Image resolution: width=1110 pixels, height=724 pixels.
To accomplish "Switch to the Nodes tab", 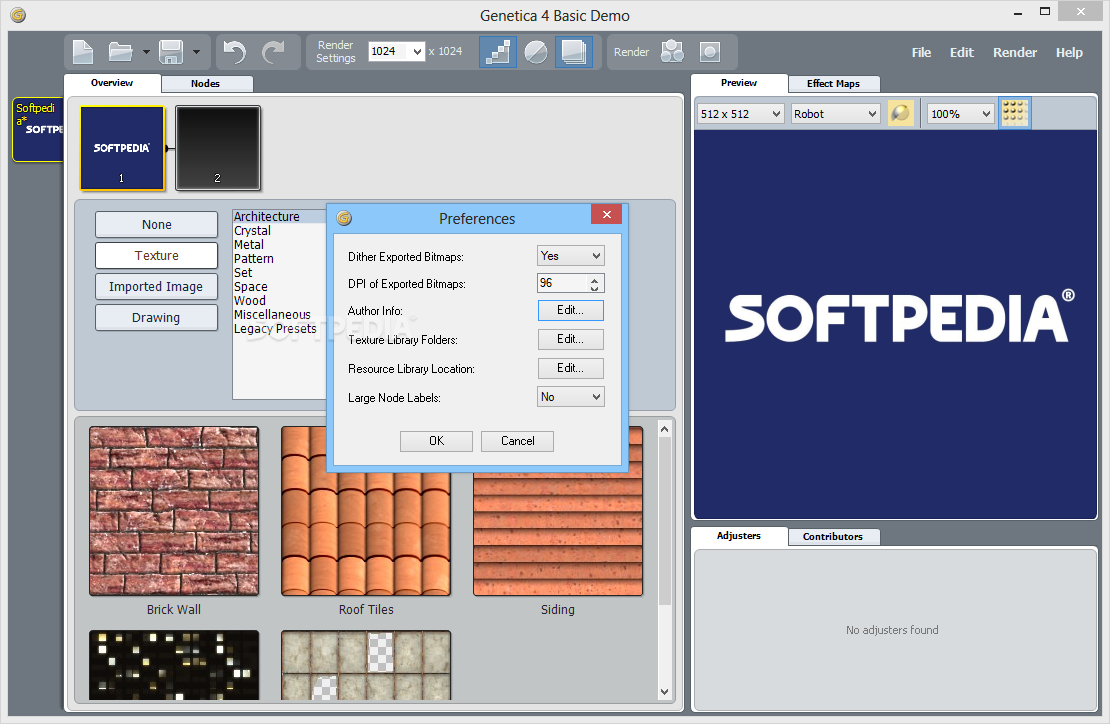I will click(x=206, y=84).
